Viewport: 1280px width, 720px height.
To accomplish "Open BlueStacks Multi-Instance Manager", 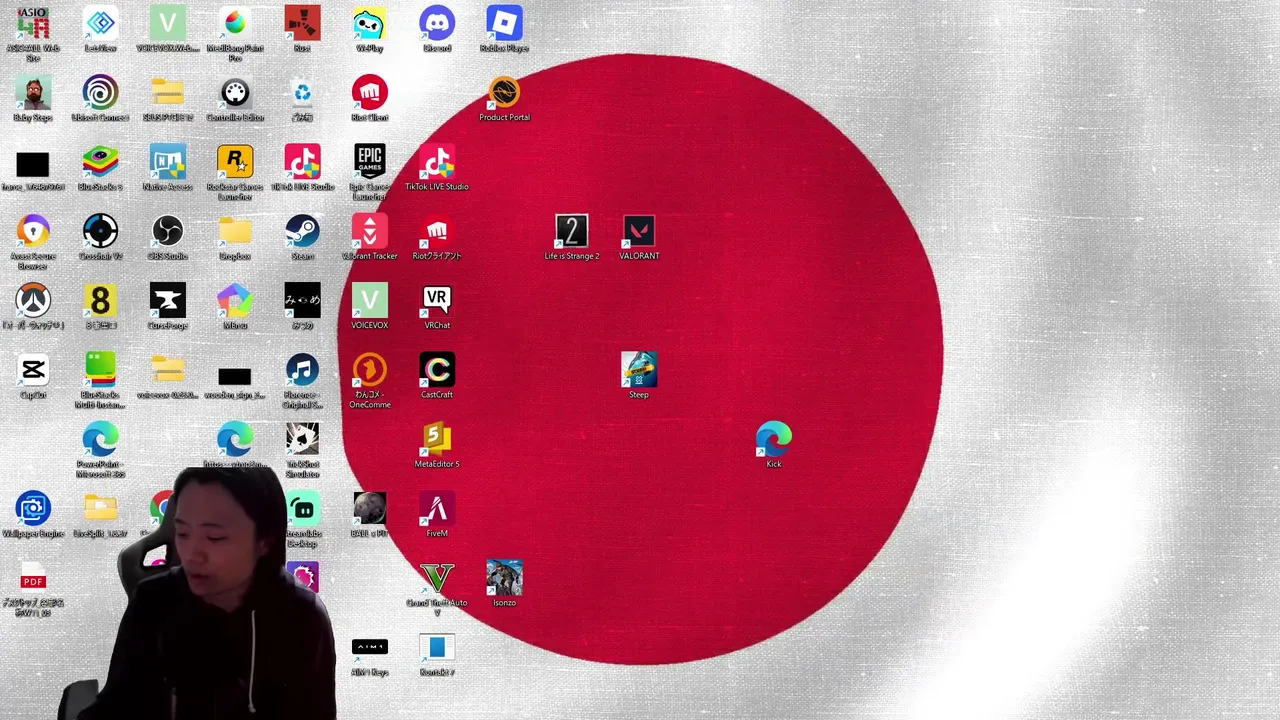I will click(x=100, y=370).
